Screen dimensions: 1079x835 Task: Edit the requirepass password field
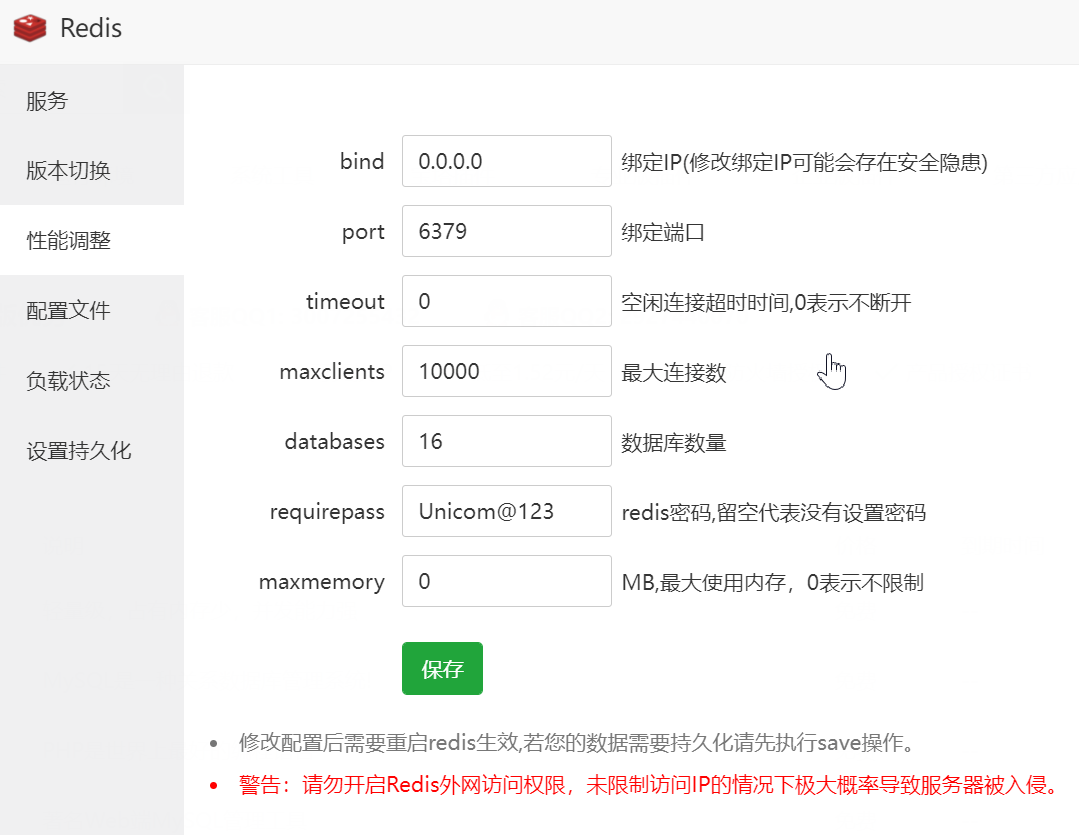[x=506, y=511]
